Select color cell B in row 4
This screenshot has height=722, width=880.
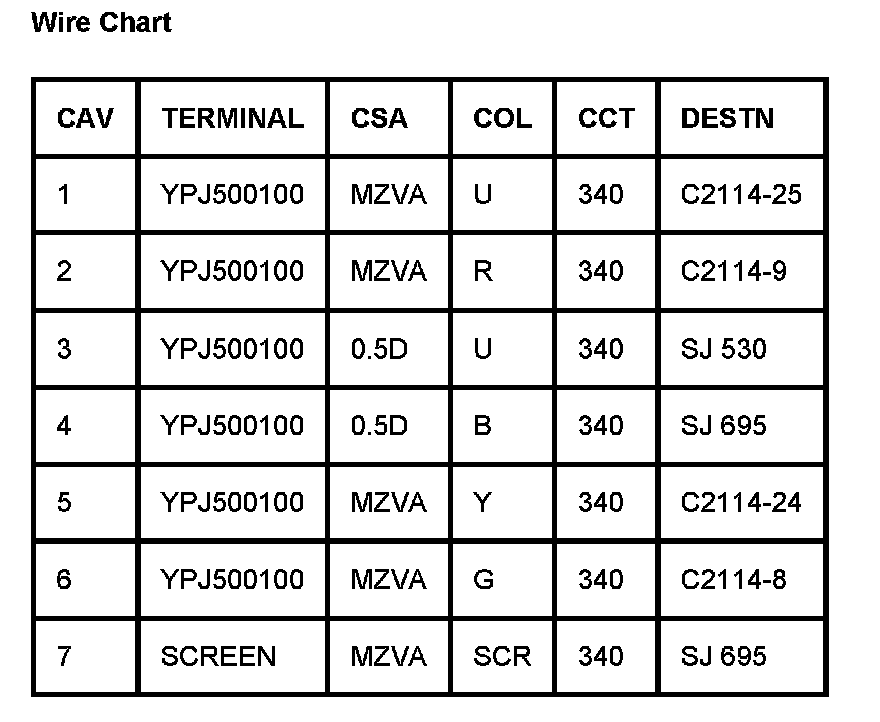pos(483,425)
